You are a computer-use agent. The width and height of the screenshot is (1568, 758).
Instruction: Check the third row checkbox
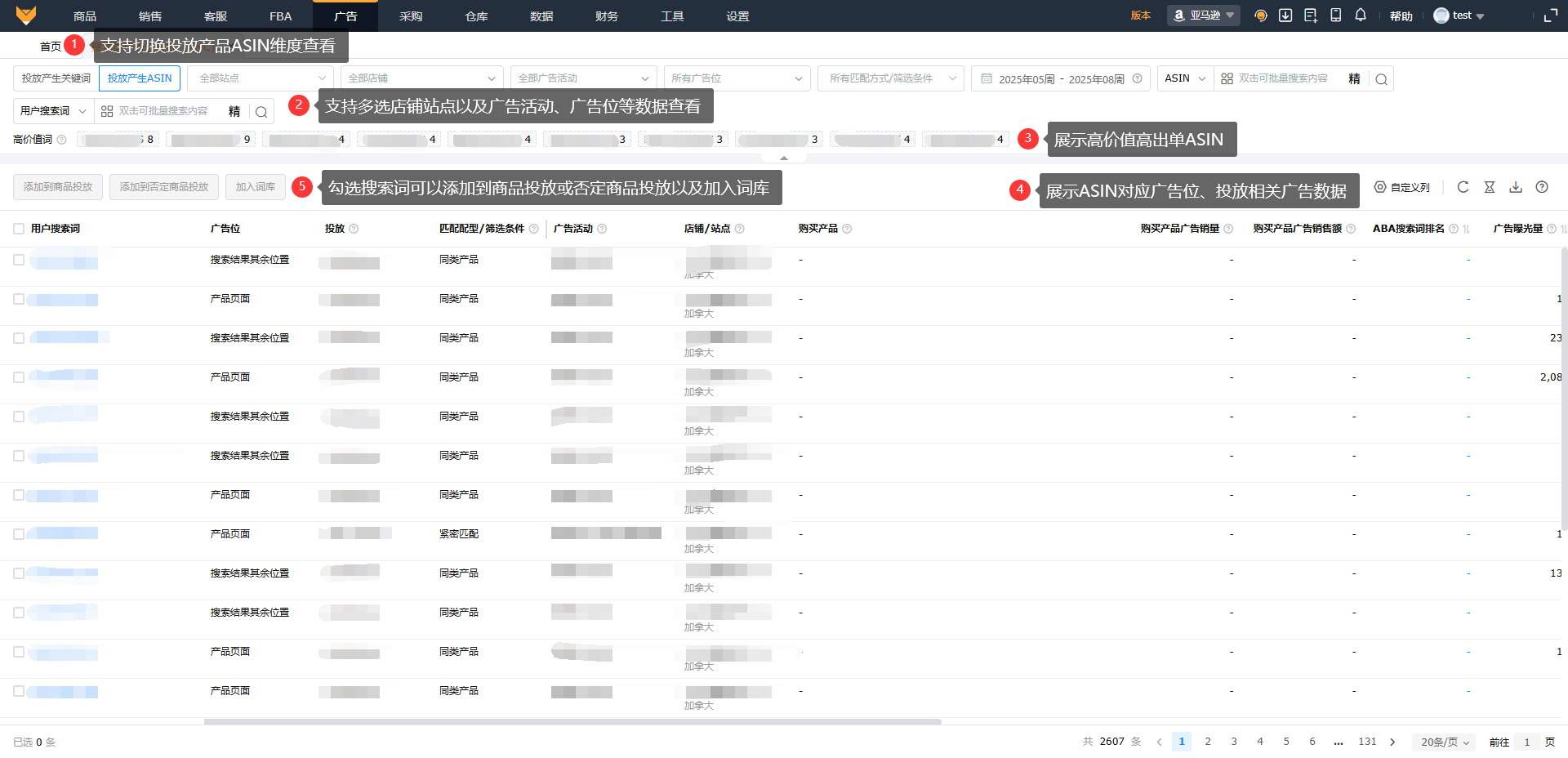[19, 338]
